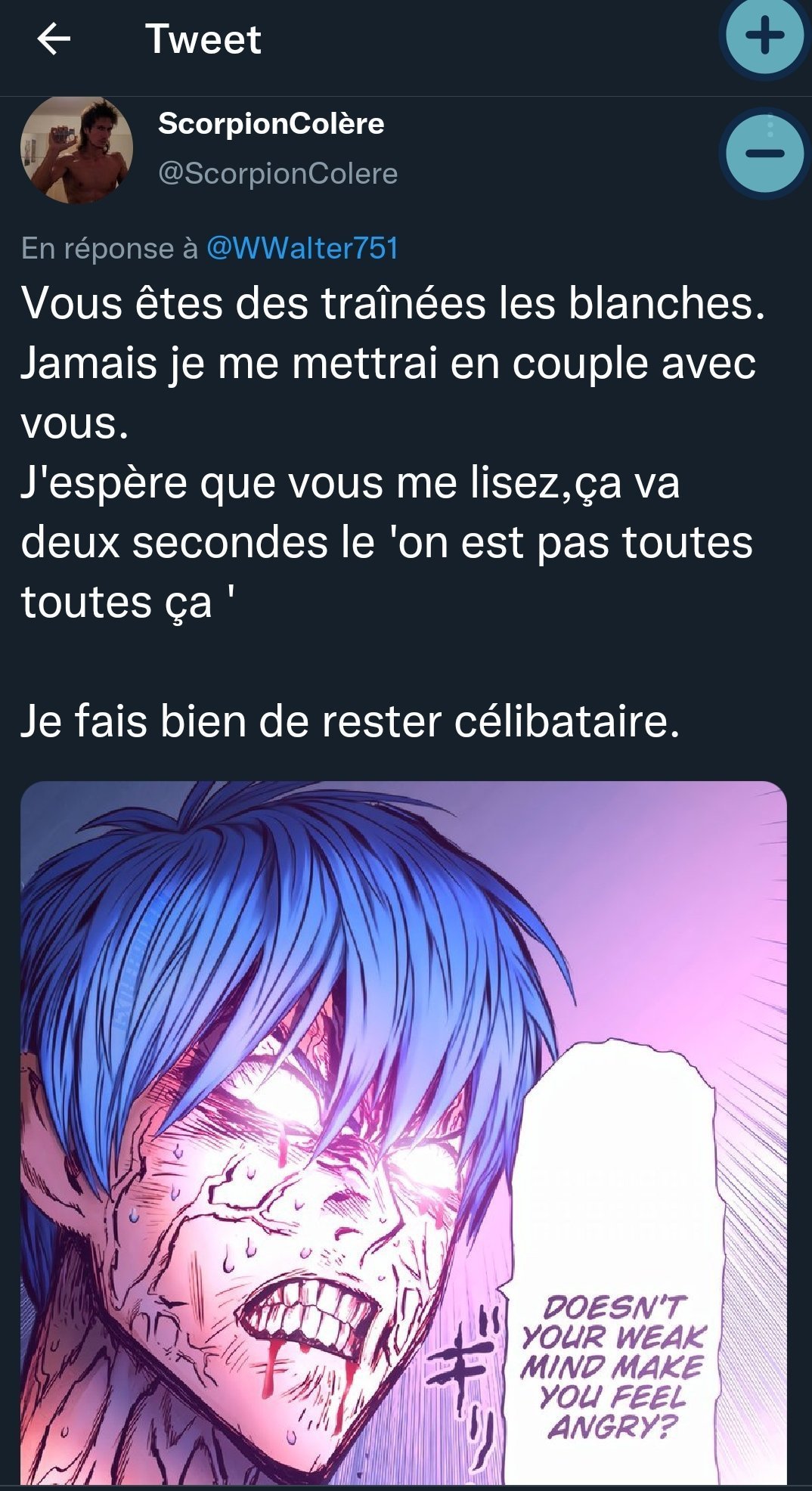
Task: Click the 'Je fais bien de rester célibataire' line
Action: point(350,721)
